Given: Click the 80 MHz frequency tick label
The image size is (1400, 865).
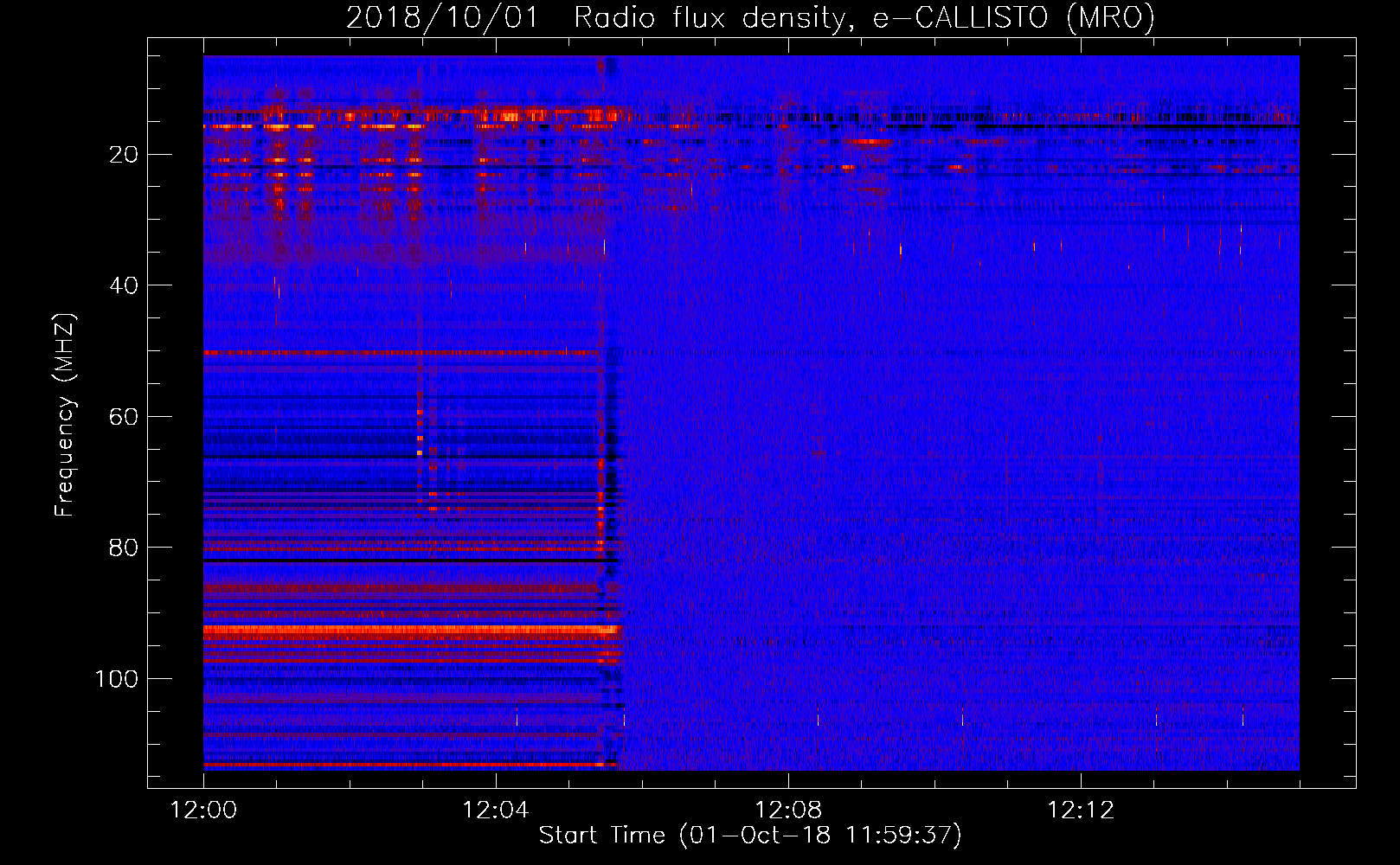Looking at the screenshot, I should [124, 548].
